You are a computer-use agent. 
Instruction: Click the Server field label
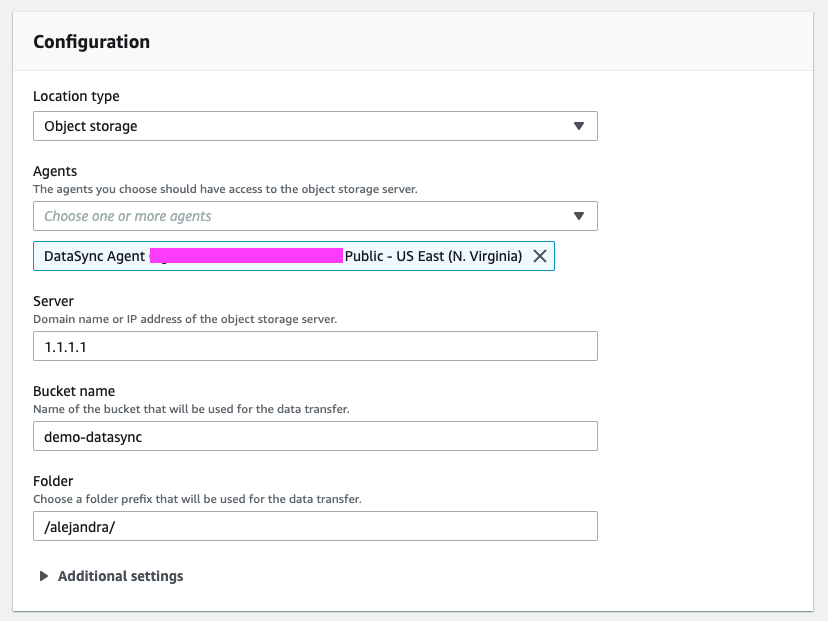[53, 301]
